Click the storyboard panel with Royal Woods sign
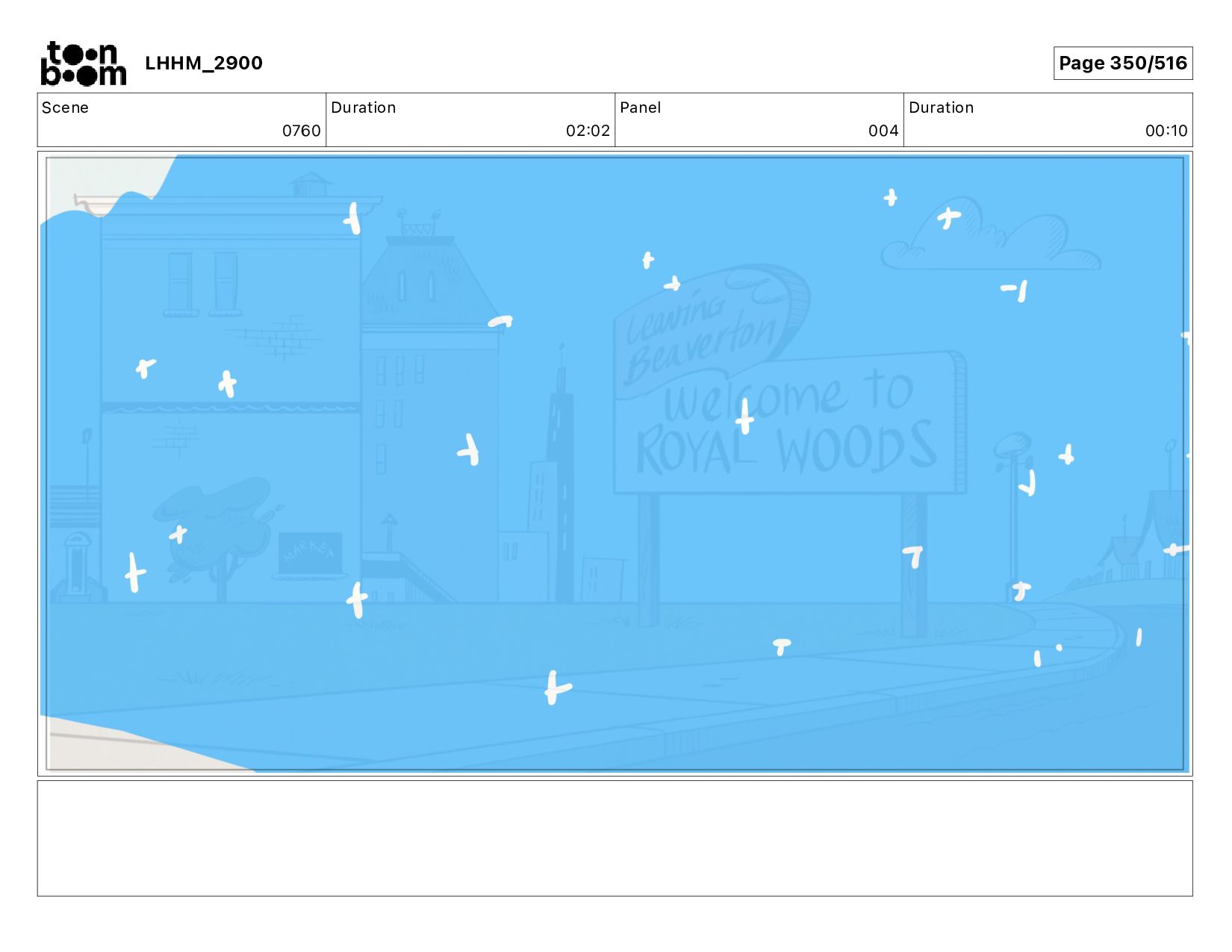 (615, 464)
